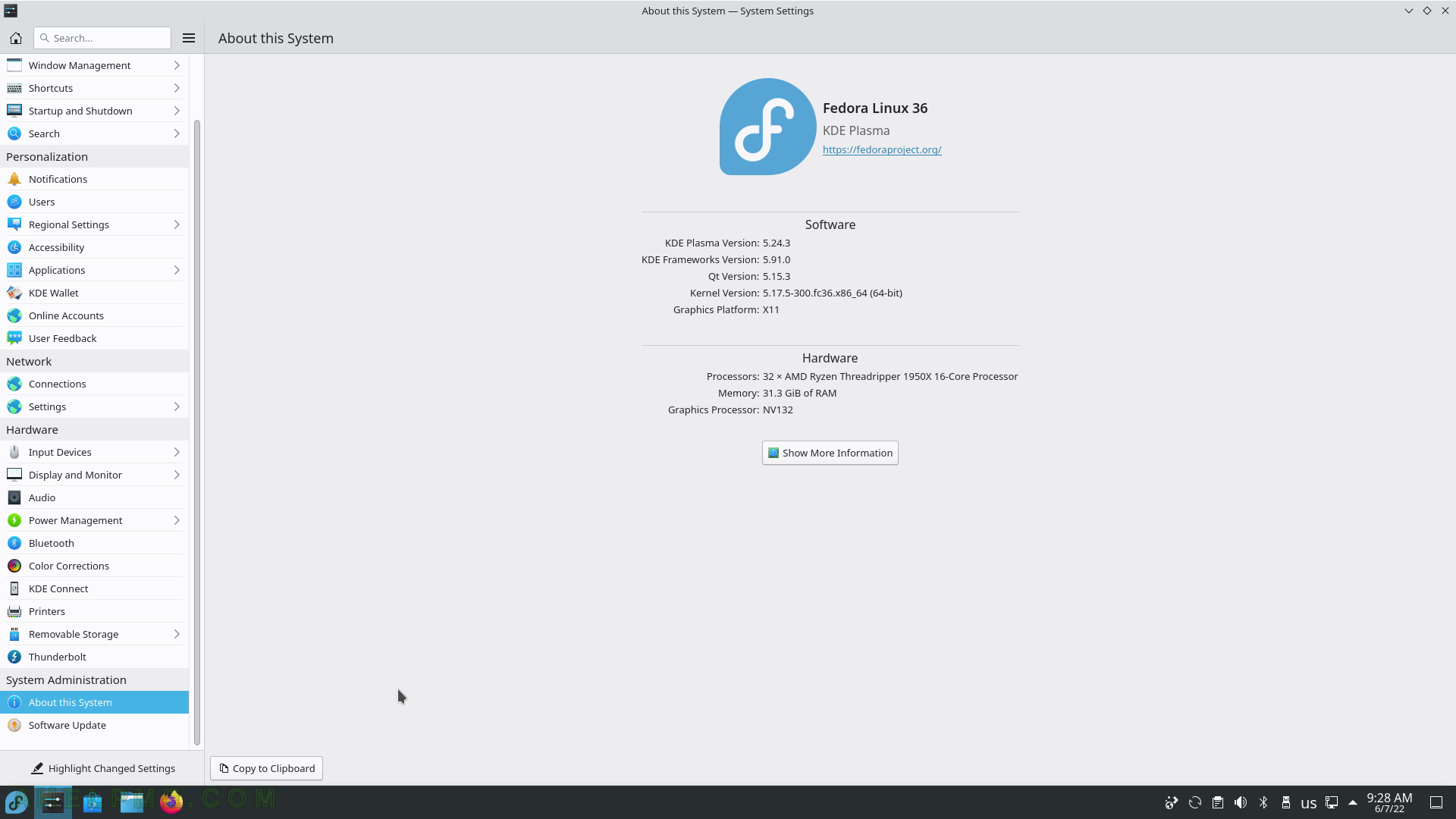This screenshot has height=819, width=1456.
Task: Click the Threadripper processor text
Action: pos(890,376)
